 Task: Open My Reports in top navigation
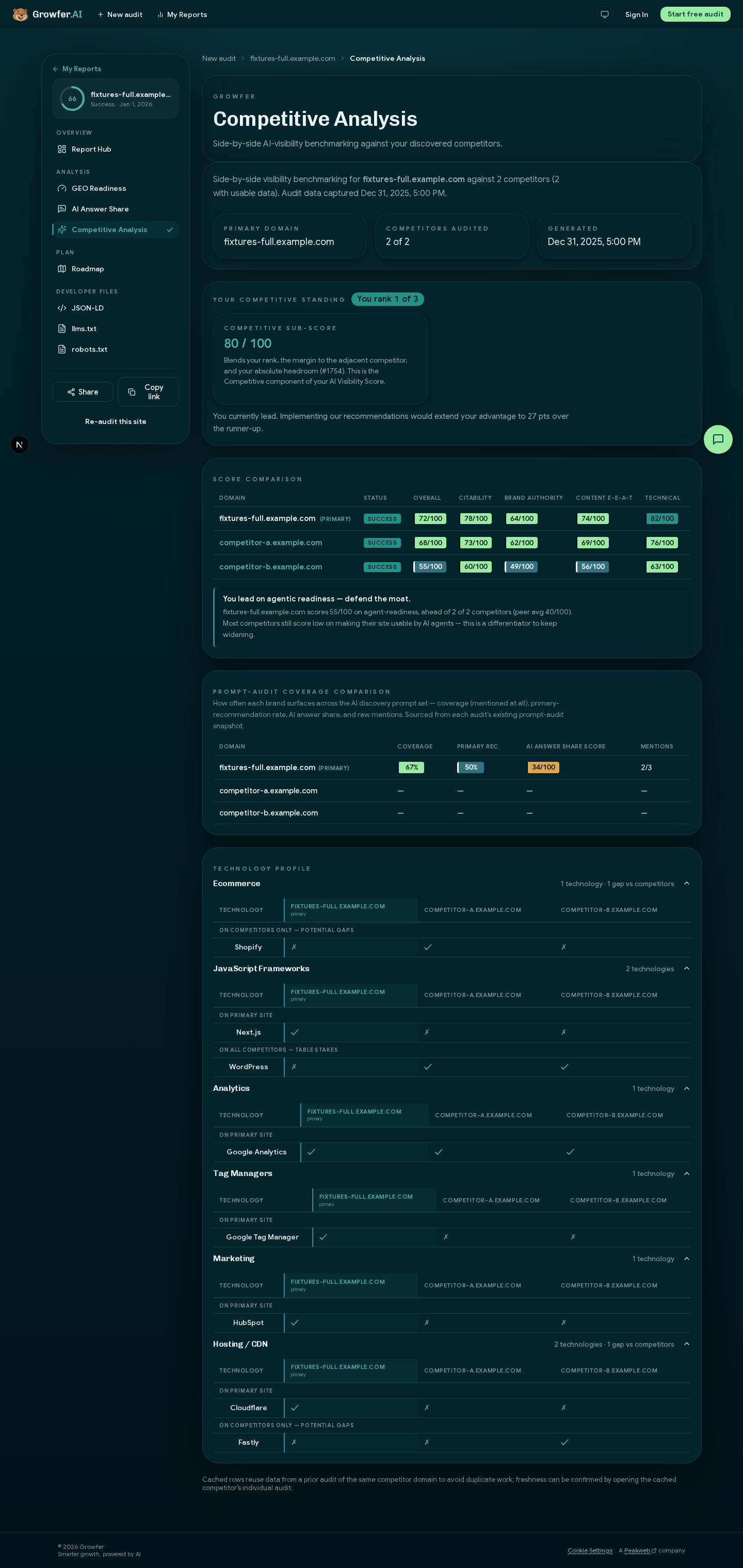click(182, 14)
